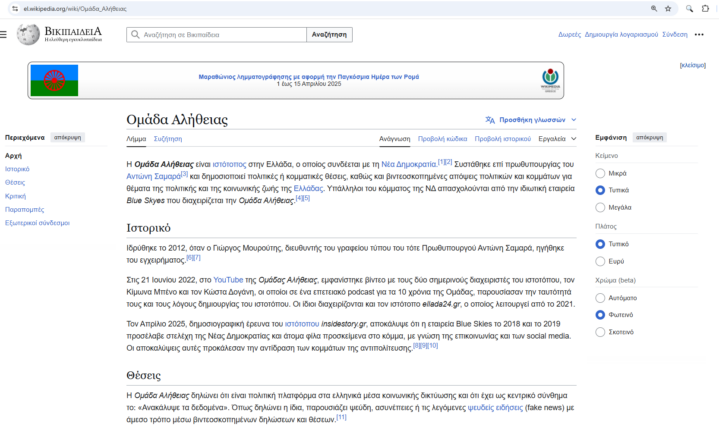Click in the Wikipedia search input field
The width and height of the screenshot is (719, 430).
(216, 34)
